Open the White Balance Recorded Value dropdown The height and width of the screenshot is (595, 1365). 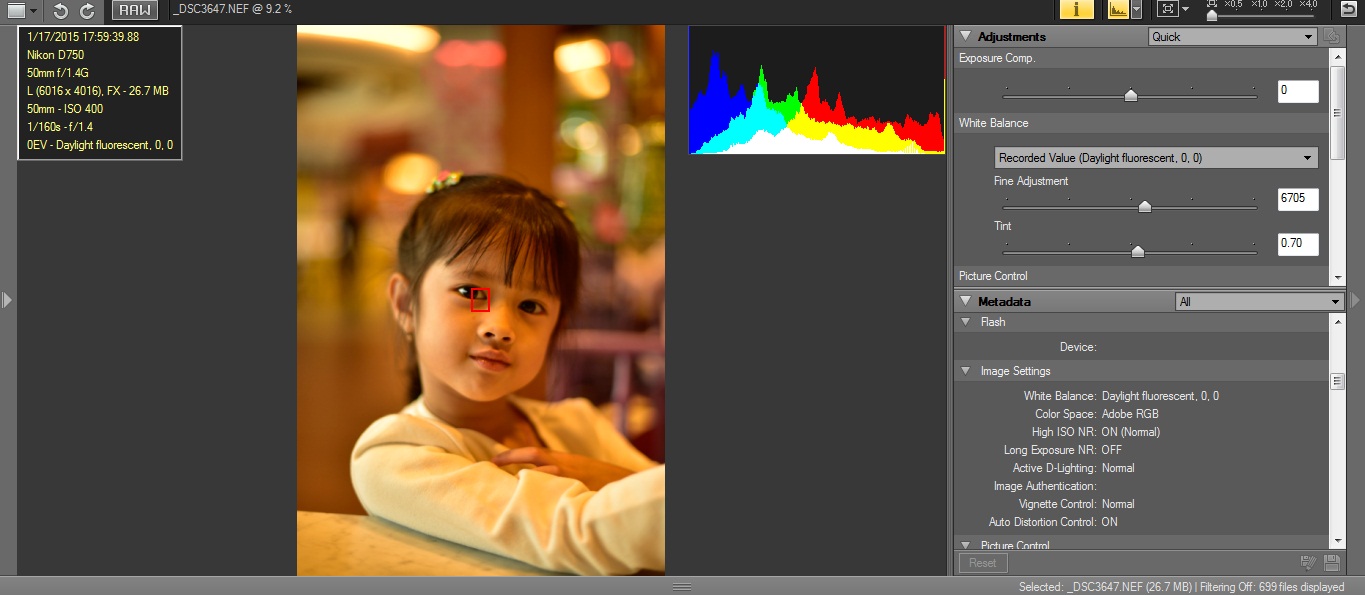(1156, 158)
